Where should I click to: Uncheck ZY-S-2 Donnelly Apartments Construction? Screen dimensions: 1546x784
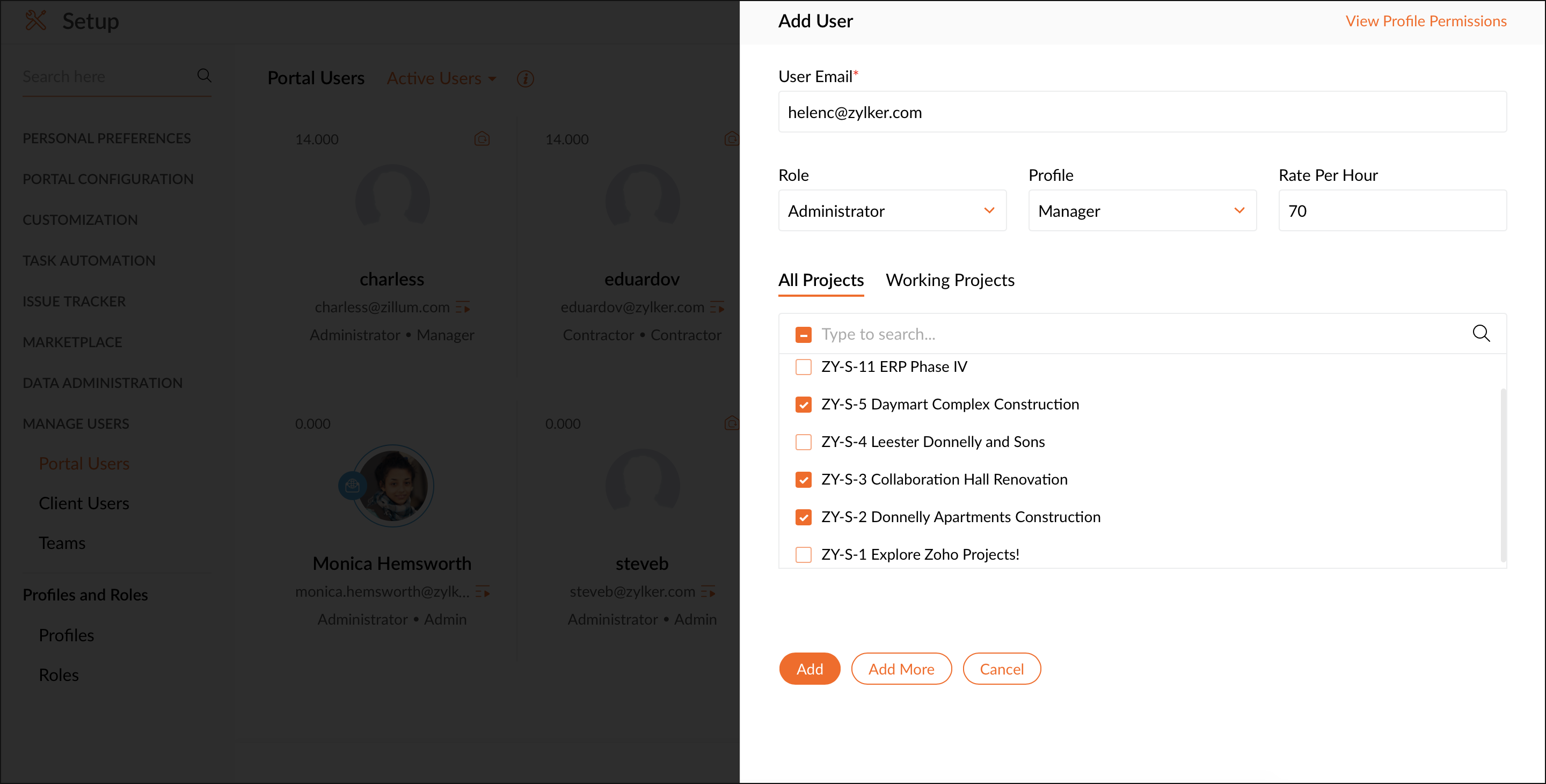[x=803, y=517]
